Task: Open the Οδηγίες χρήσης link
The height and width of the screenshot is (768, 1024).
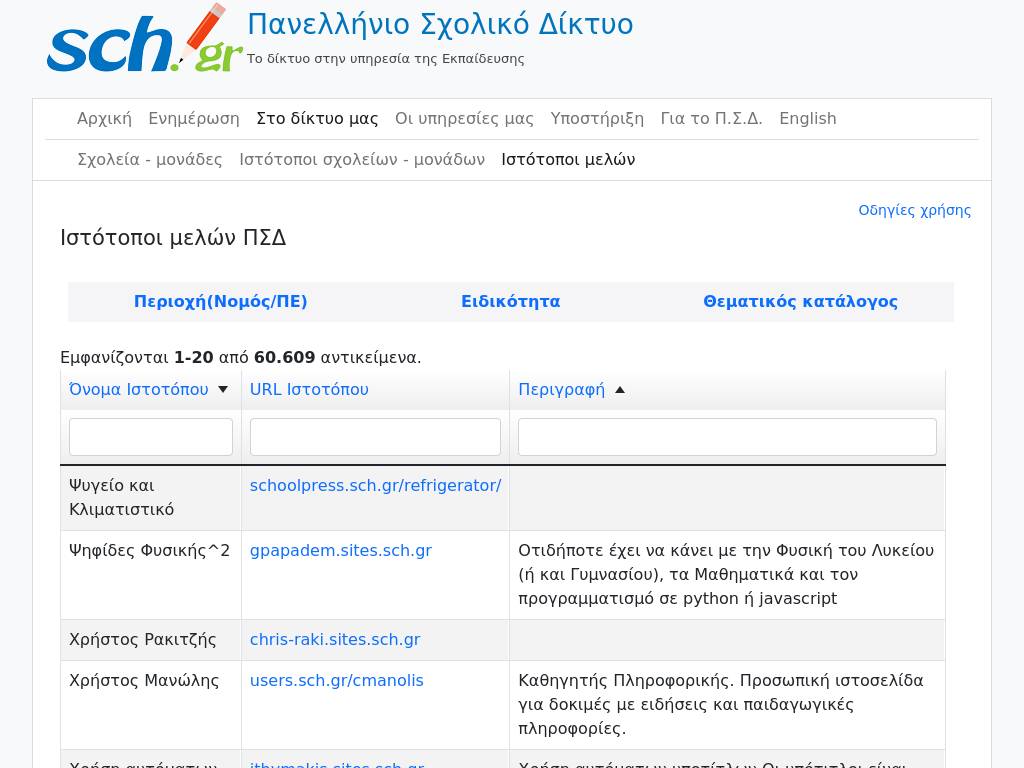Action: [914, 210]
